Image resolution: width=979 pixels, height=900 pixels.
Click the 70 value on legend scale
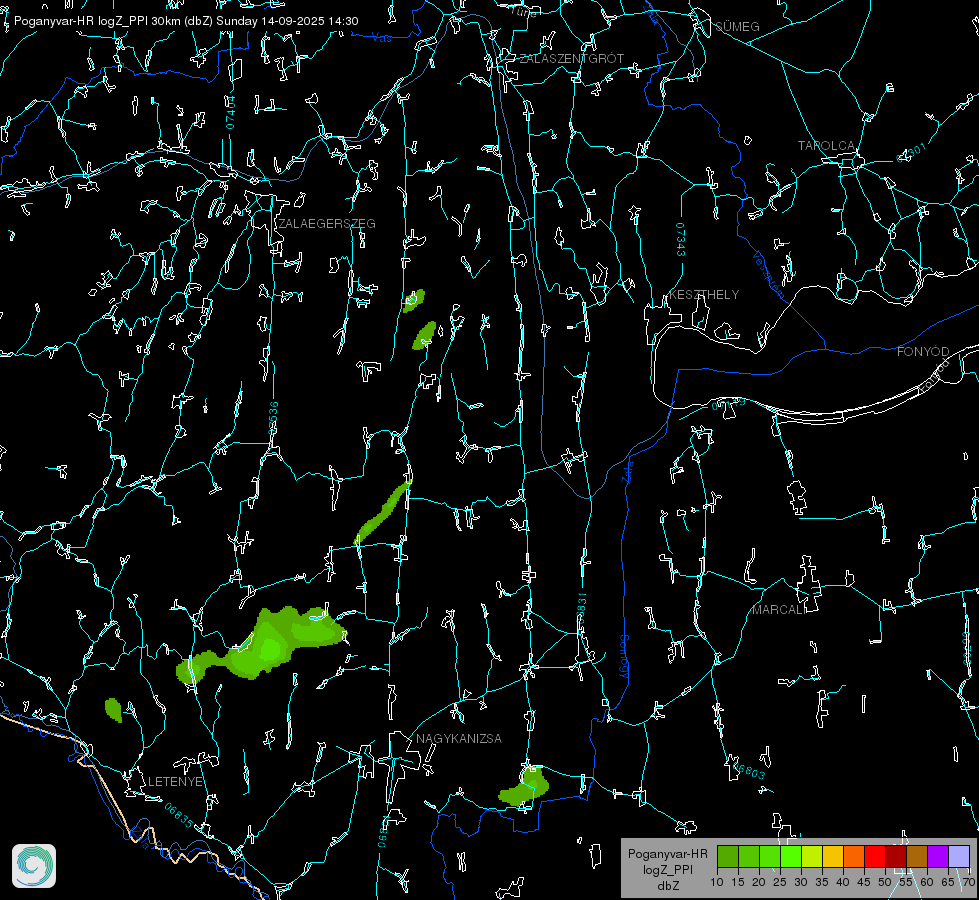(x=968, y=883)
